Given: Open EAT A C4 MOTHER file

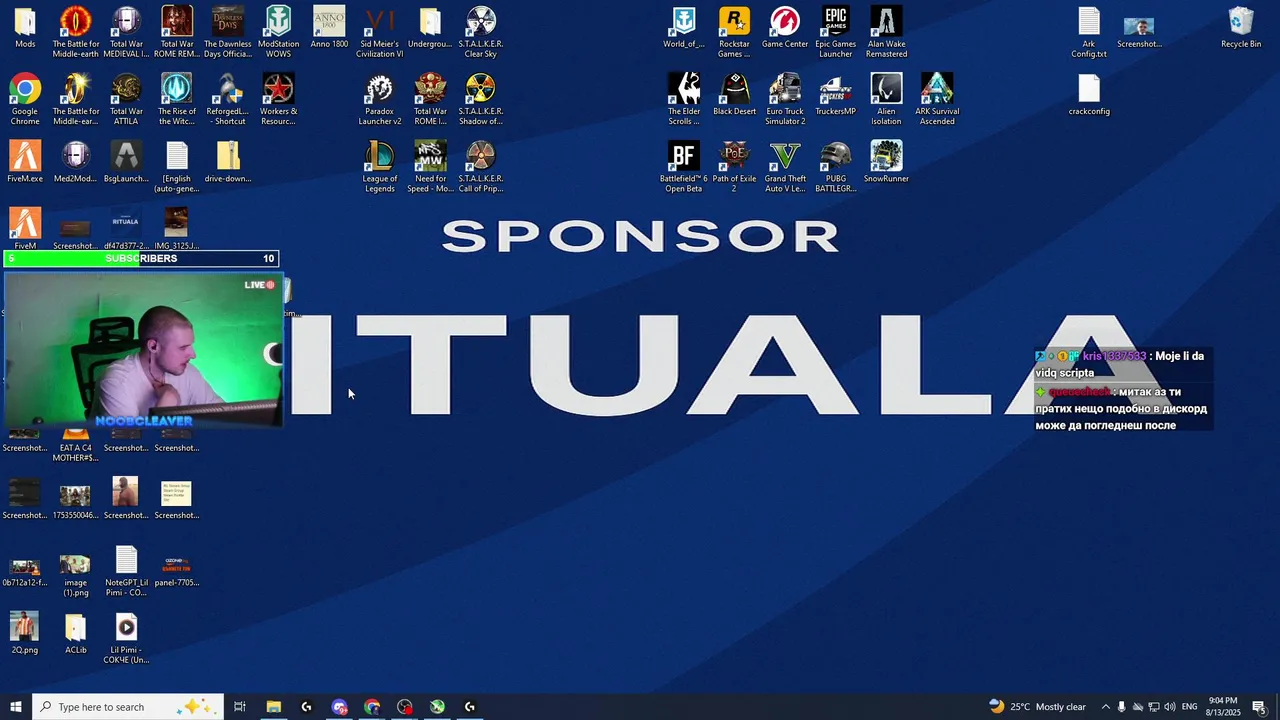Looking at the screenshot, I should coord(75,444).
